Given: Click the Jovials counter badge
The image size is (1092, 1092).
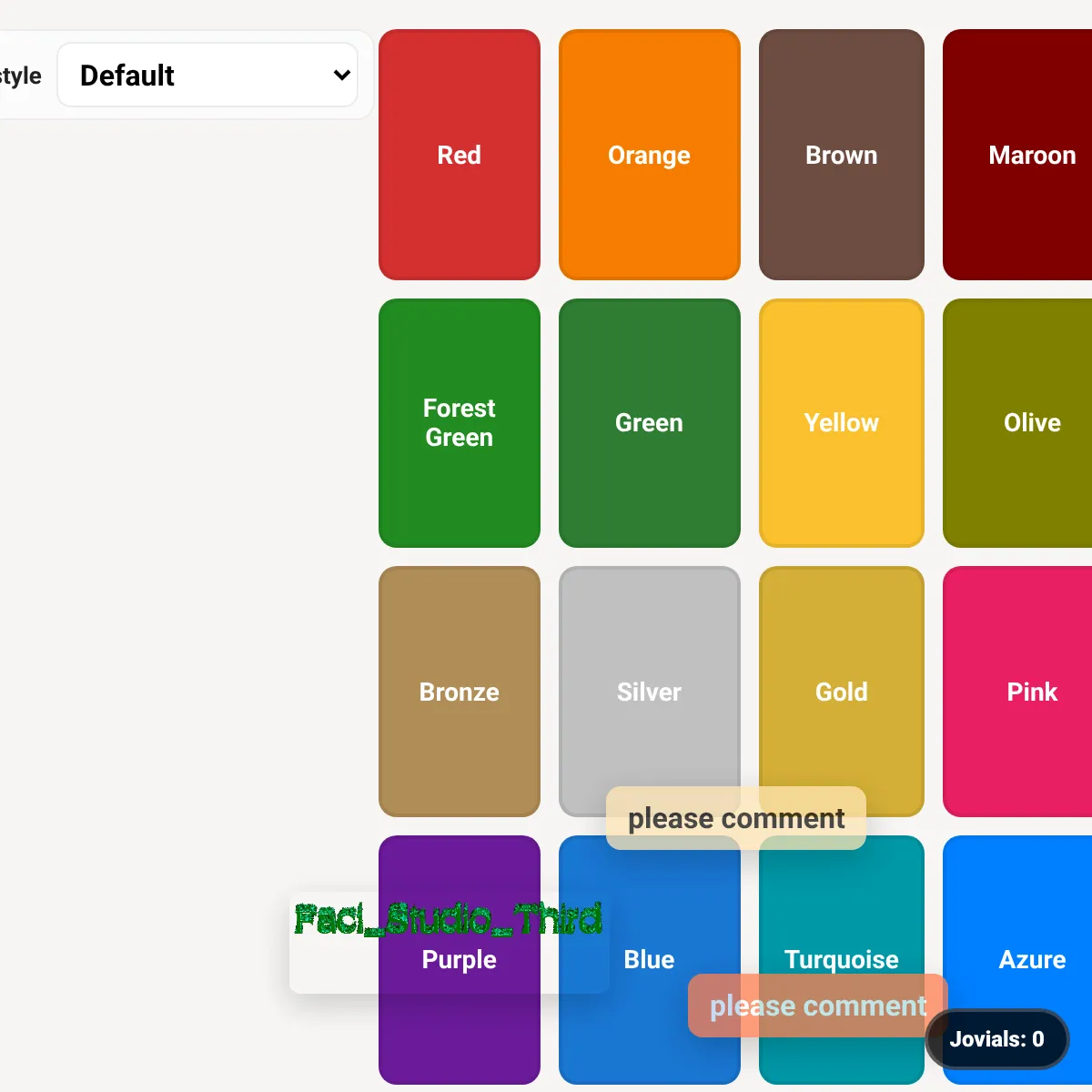Looking at the screenshot, I should (996, 1039).
